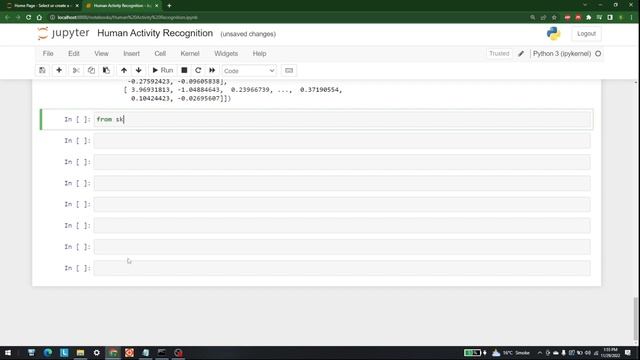The image size is (640, 360).
Task: Click the kernel idle circle indicator
Action: [598, 53]
